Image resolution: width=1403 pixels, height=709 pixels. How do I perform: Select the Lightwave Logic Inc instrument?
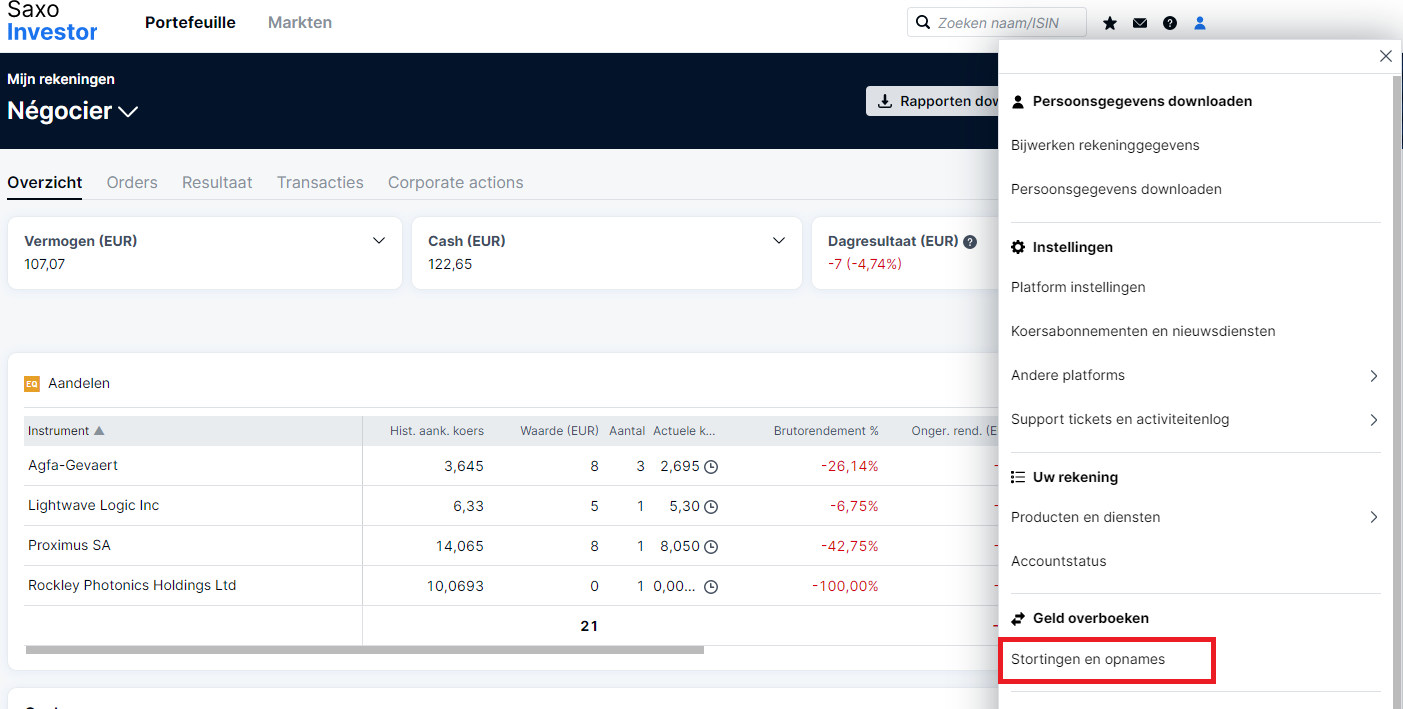94,505
